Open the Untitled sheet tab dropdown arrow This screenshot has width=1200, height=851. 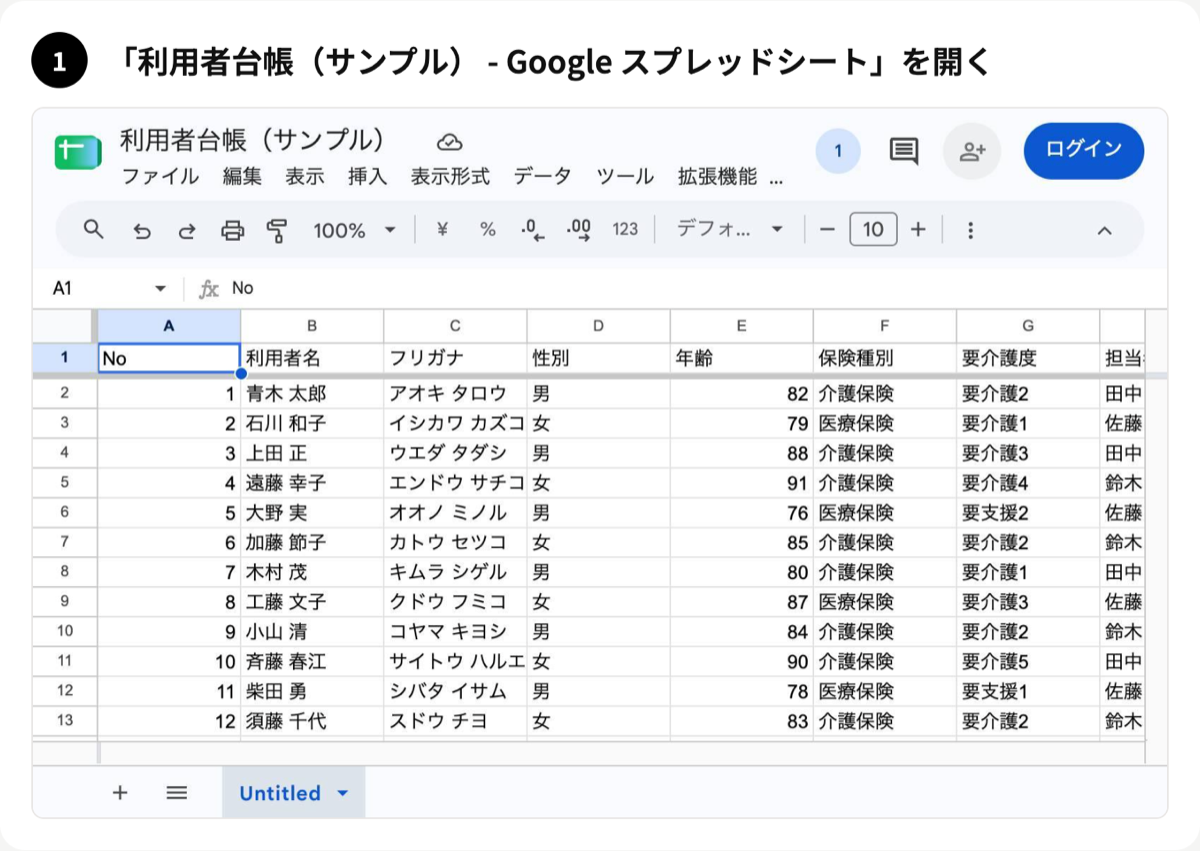[343, 794]
